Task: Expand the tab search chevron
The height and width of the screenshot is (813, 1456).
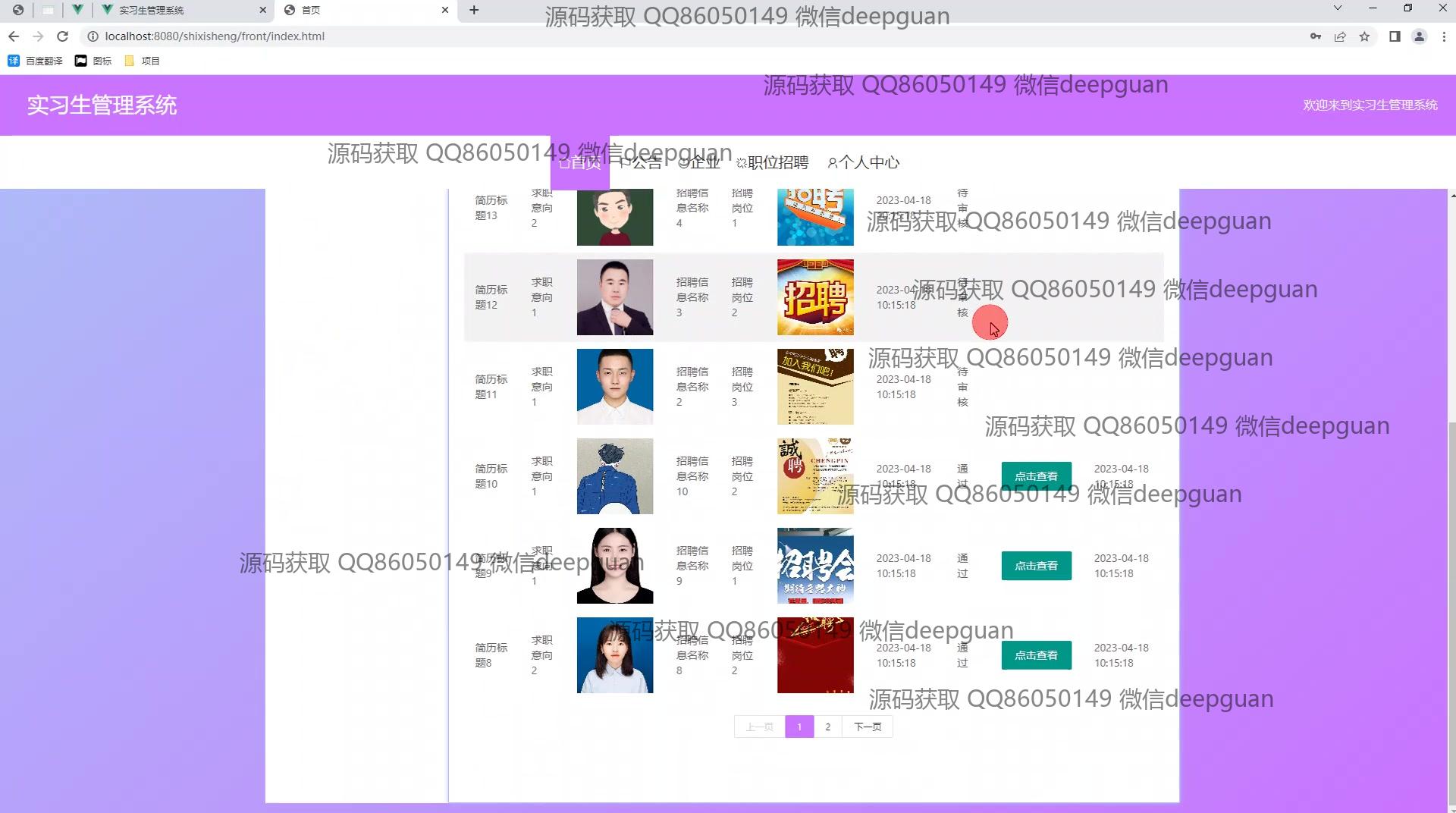Action: [1338, 8]
